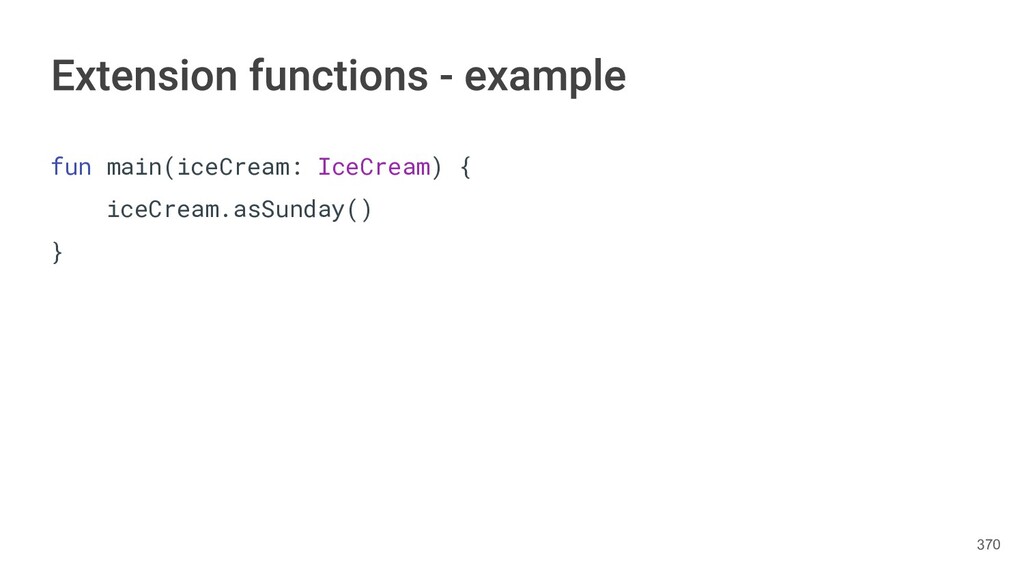Click the slide title "Extension functions - example"
The width and height of the screenshot is (1024, 576).
pyautogui.click(x=338, y=76)
